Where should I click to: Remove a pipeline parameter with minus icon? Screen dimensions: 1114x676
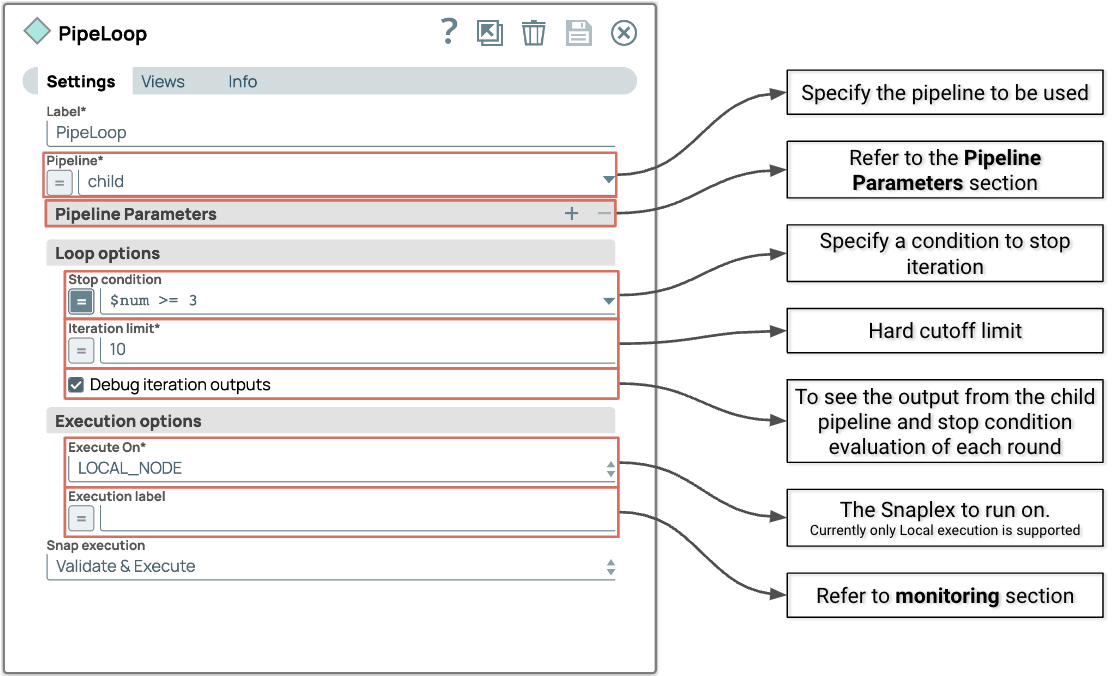click(603, 213)
